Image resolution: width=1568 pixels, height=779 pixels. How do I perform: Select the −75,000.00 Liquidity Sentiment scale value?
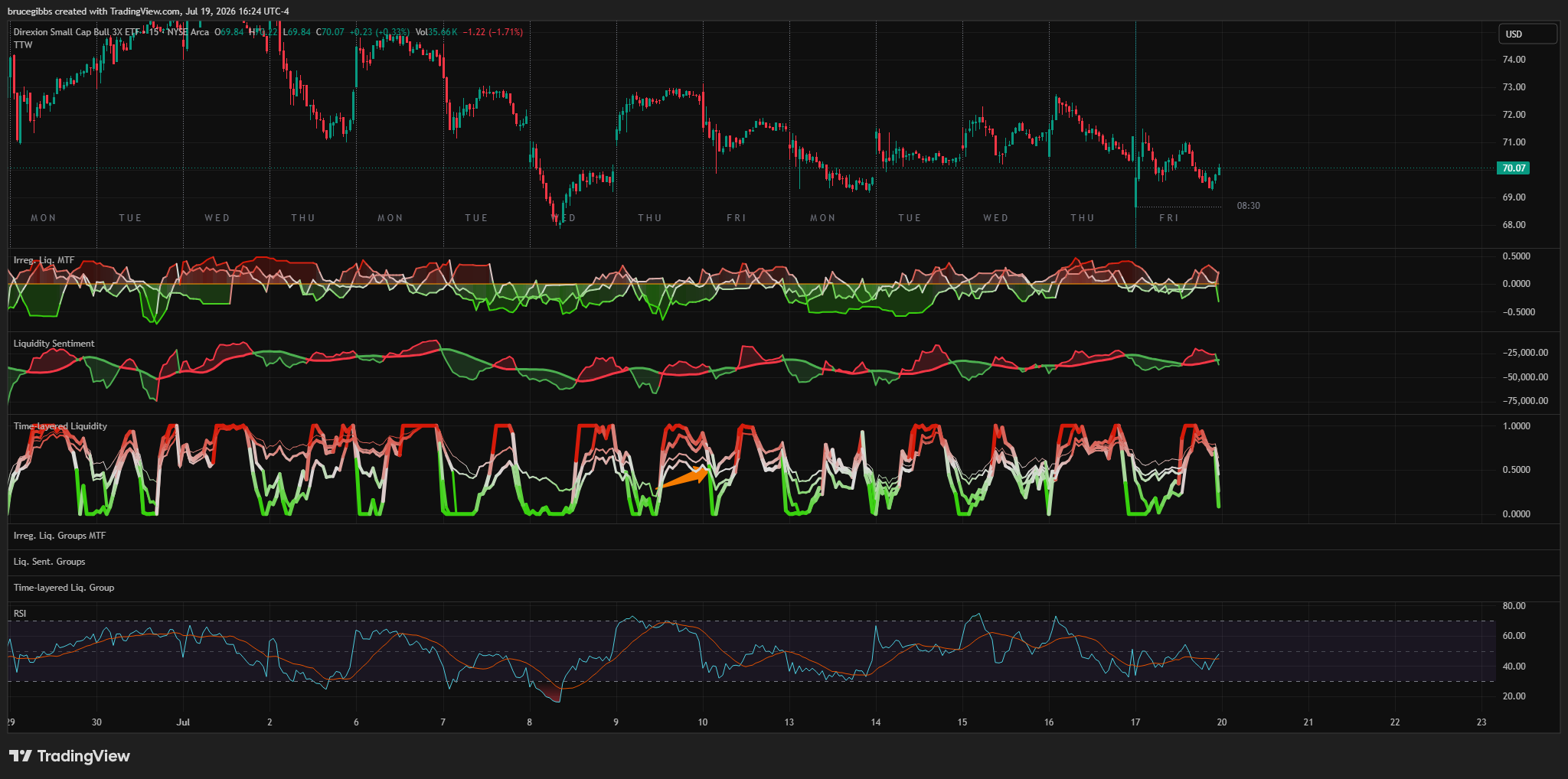point(1525,401)
